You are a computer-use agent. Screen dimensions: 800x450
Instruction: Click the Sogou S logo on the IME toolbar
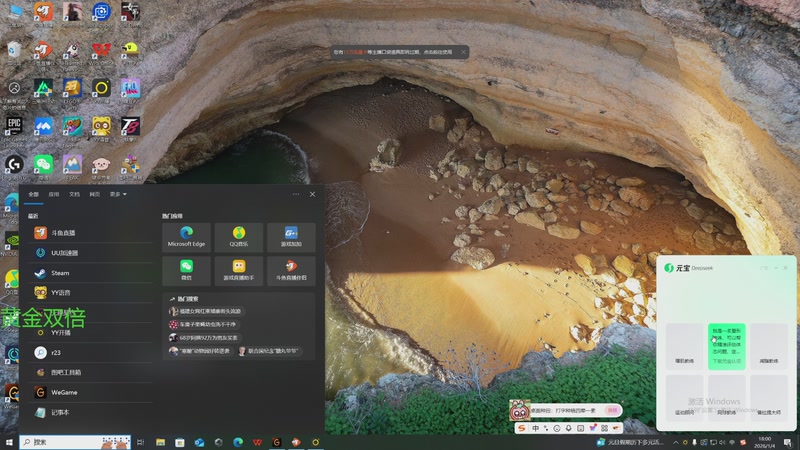point(521,428)
